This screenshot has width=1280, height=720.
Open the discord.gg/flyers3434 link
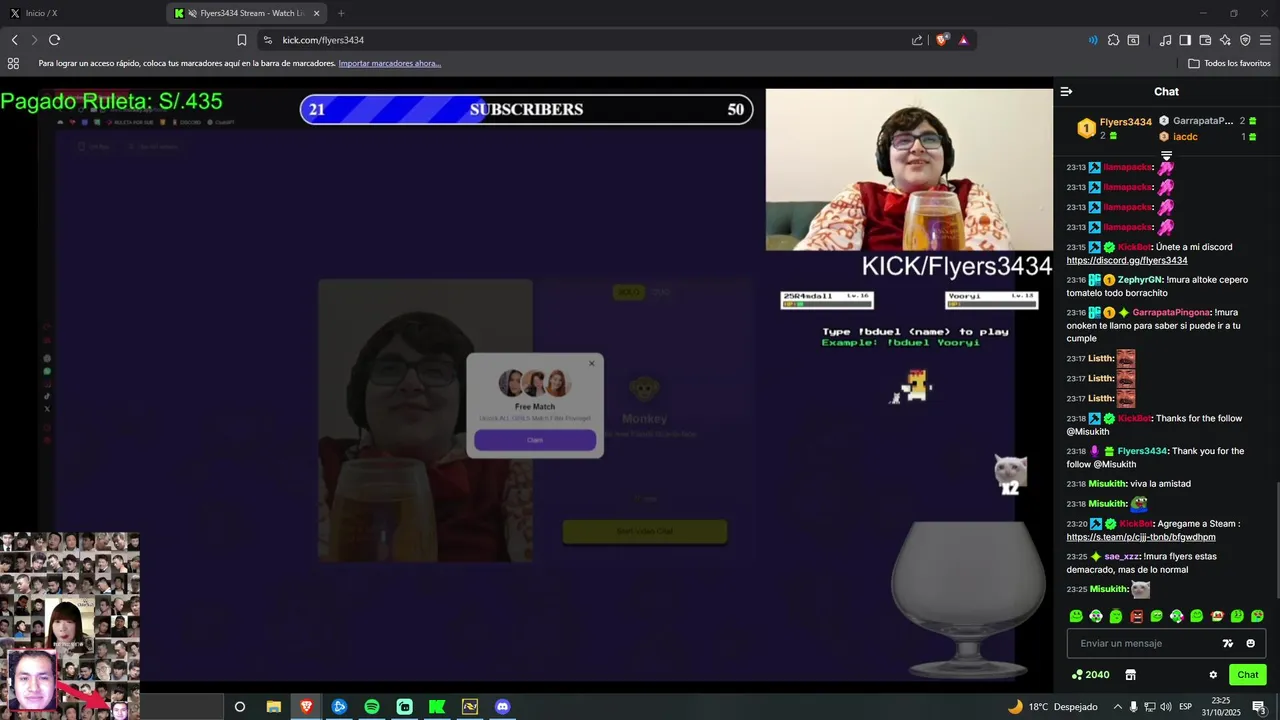(x=1126, y=260)
